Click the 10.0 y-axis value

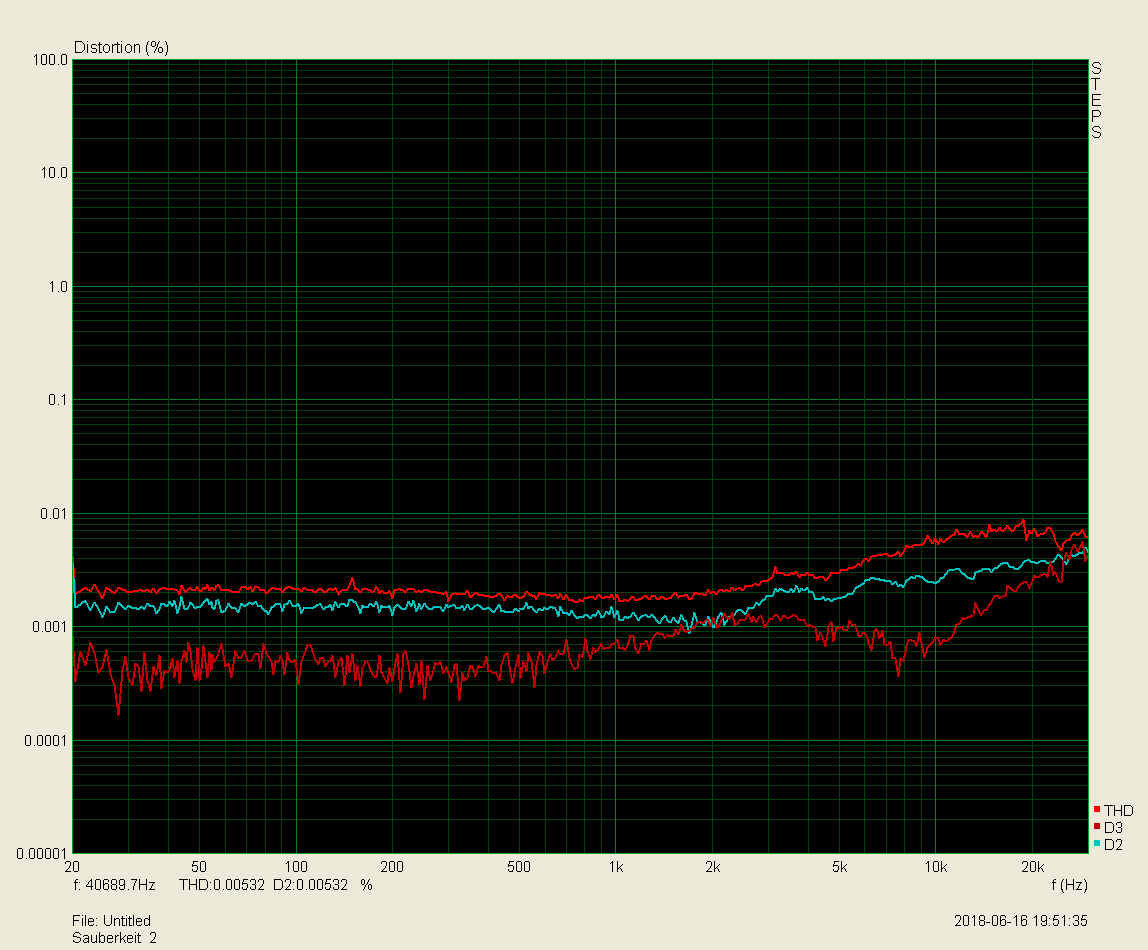point(53,173)
